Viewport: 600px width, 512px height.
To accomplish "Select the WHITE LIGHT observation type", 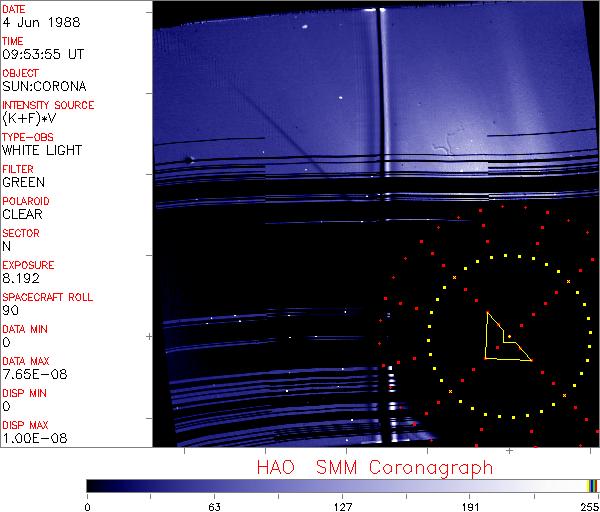I will 42,150.
